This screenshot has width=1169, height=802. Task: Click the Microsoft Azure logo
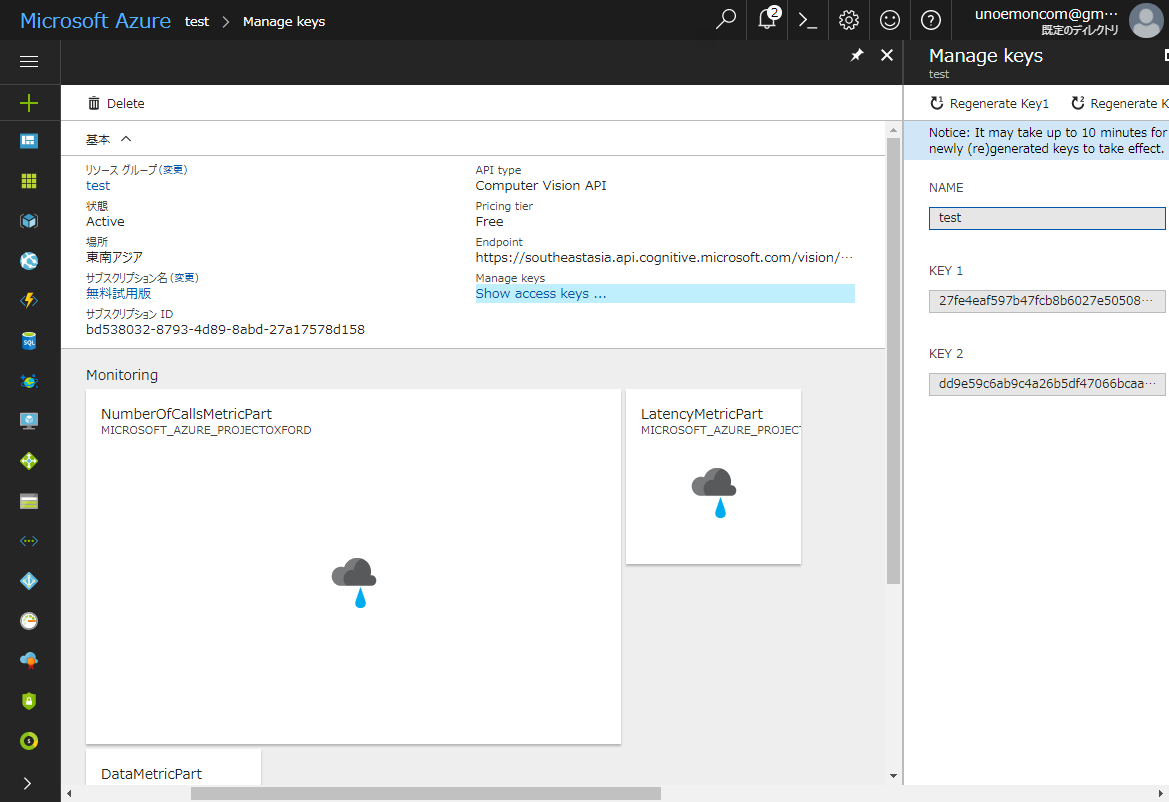coord(95,21)
